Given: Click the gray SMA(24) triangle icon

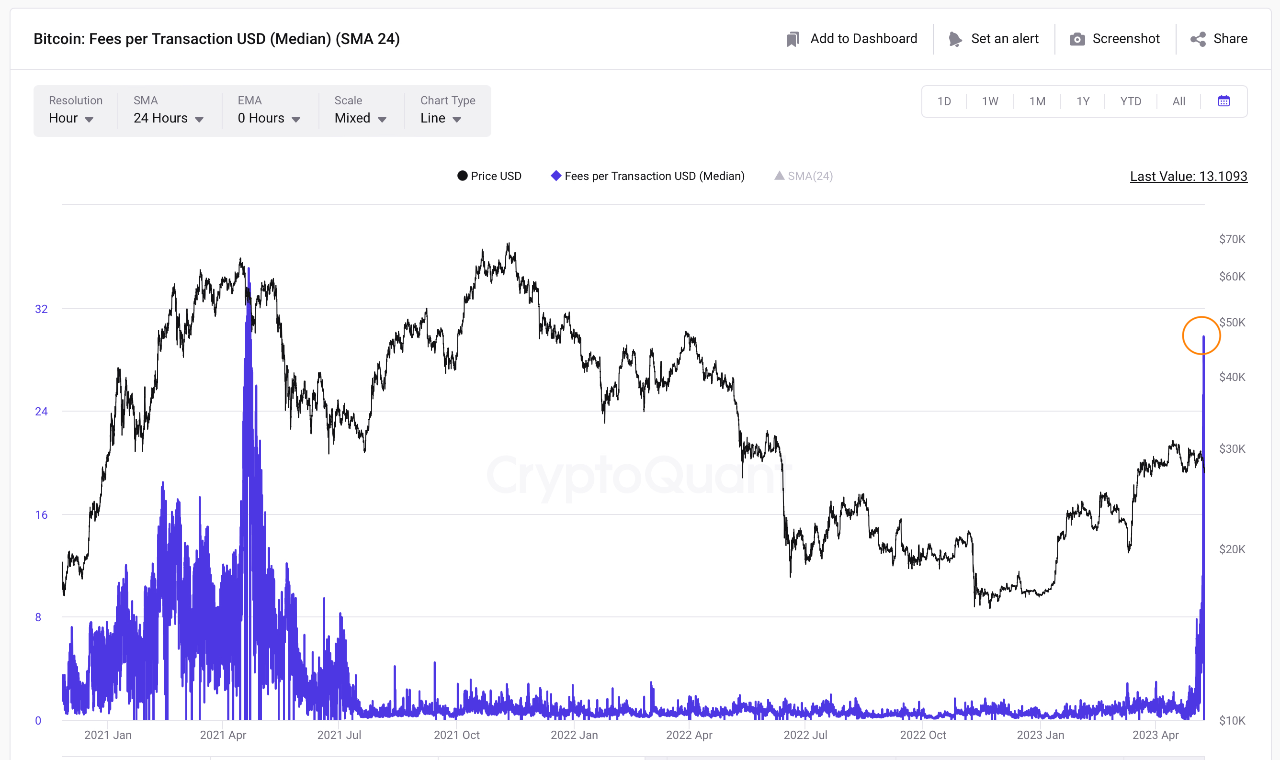Looking at the screenshot, I should click(778, 175).
